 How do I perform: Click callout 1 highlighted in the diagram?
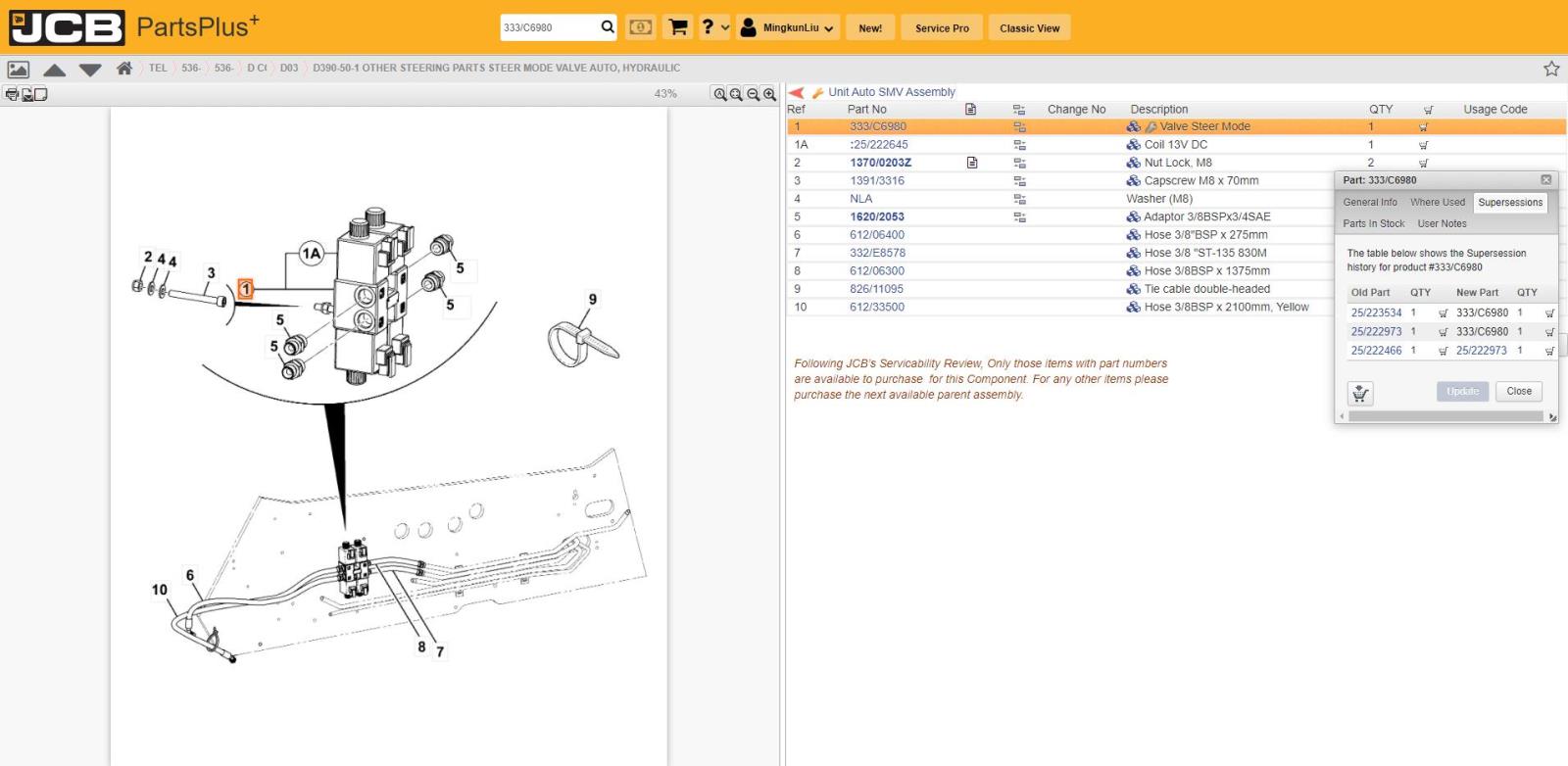(246, 289)
